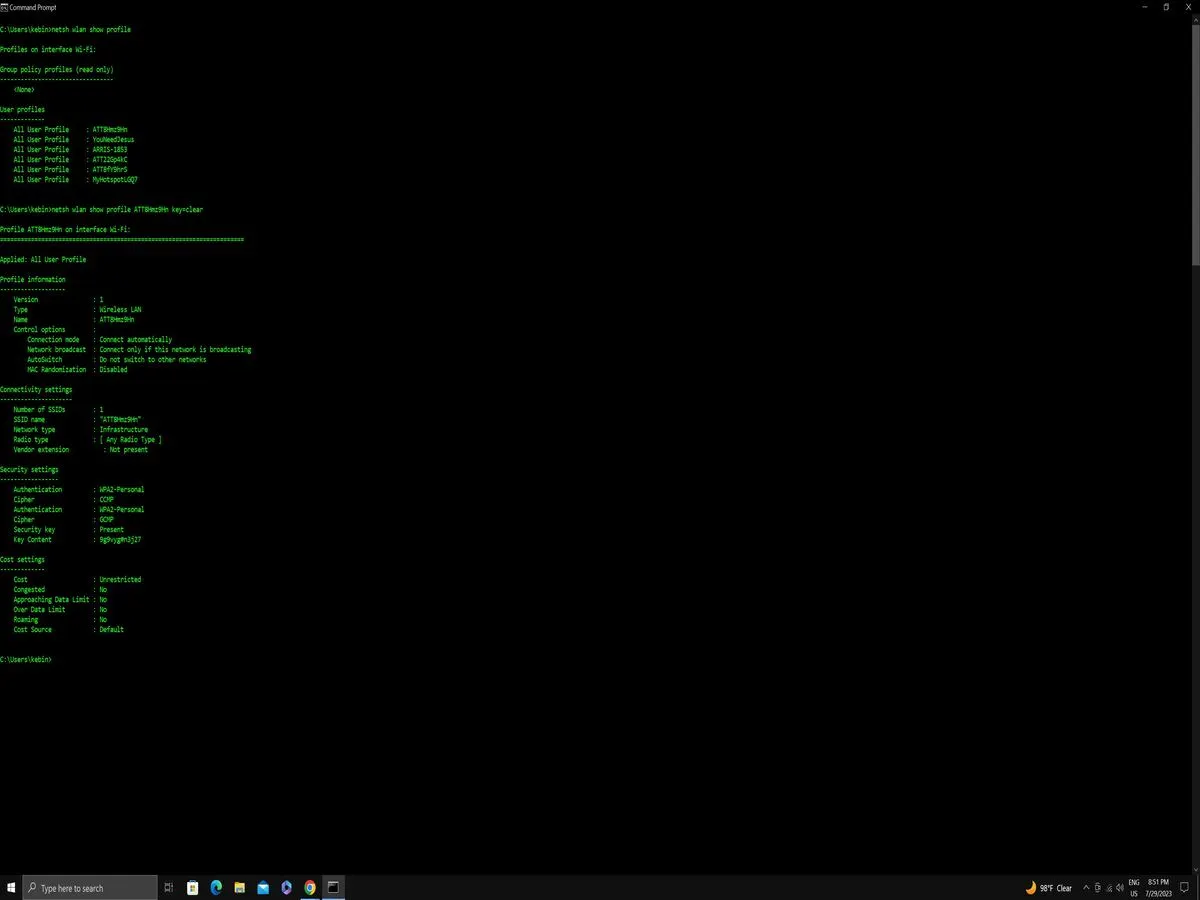Viewport: 1200px width, 900px height.
Task: Open the 98°F Clear weather widget
Action: [x=1049, y=888]
